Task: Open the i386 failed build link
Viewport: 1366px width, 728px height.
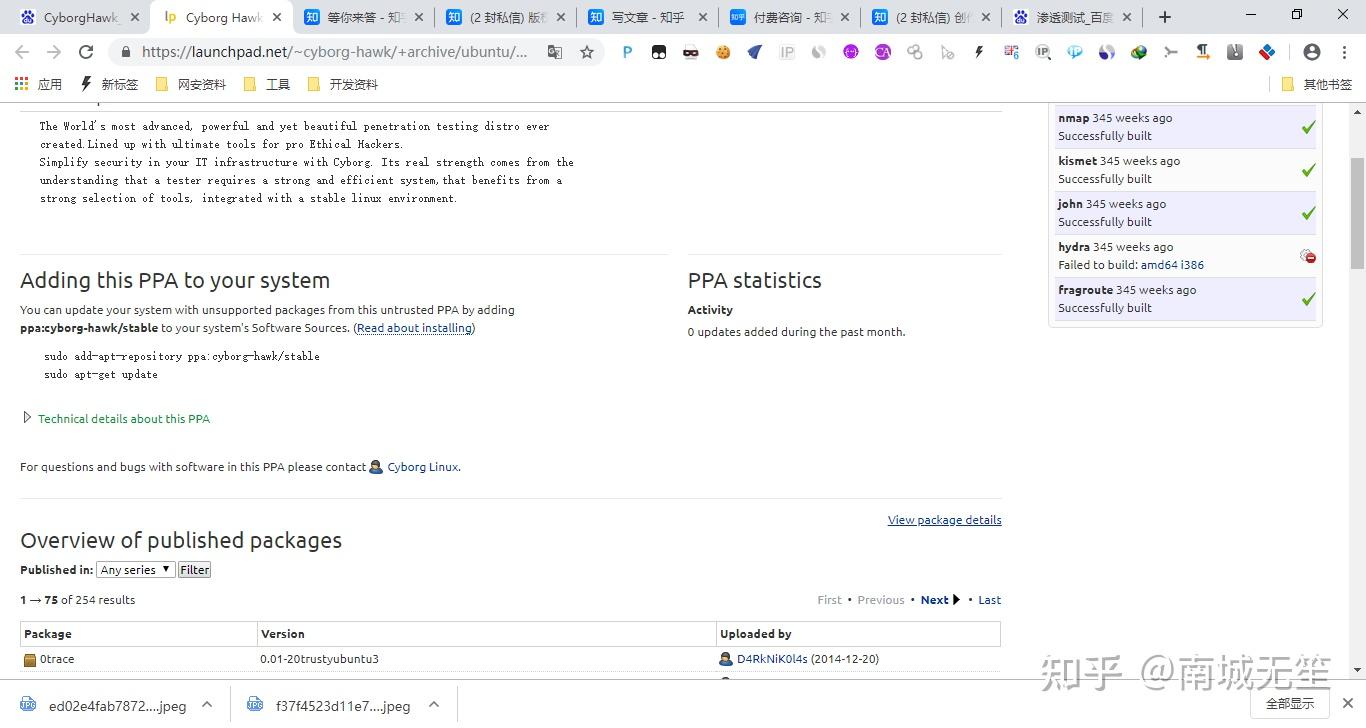Action: 1193,265
